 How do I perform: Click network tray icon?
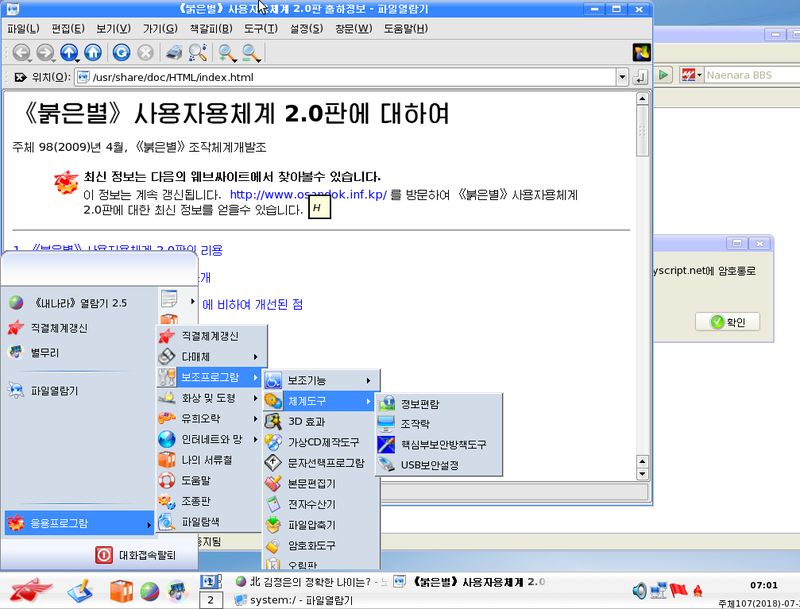pyautogui.click(x=658, y=591)
